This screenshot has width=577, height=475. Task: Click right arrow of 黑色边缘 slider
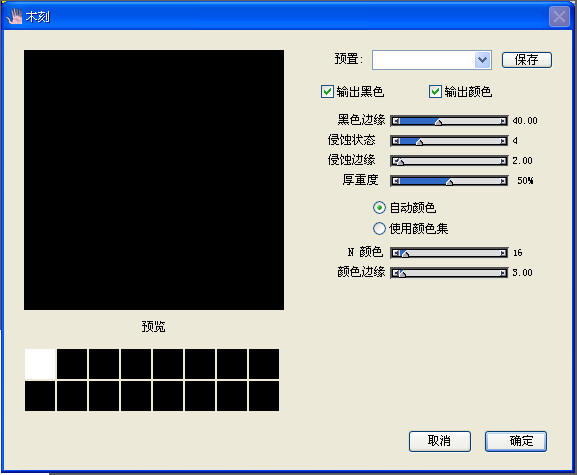pyautogui.click(x=503, y=121)
